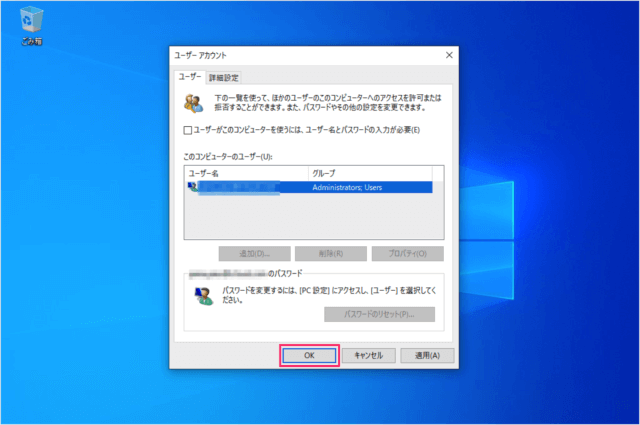Image resolution: width=640 pixels, height=425 pixels.
Task: Enable the require username and password checkbox
Action: (x=189, y=130)
